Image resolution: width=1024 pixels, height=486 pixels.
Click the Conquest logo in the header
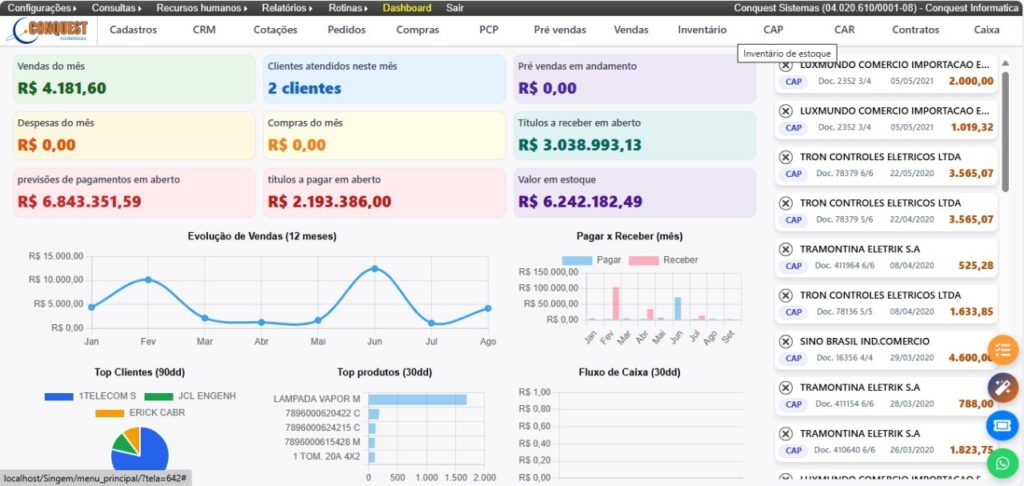tap(48, 29)
